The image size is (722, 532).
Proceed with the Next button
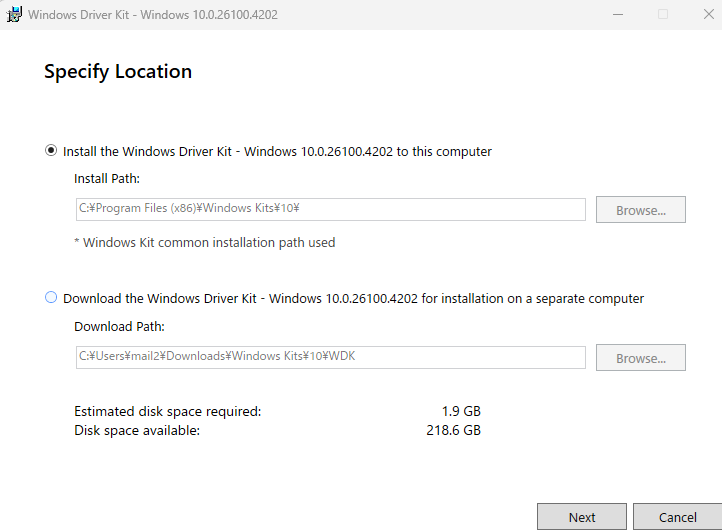[582, 517]
